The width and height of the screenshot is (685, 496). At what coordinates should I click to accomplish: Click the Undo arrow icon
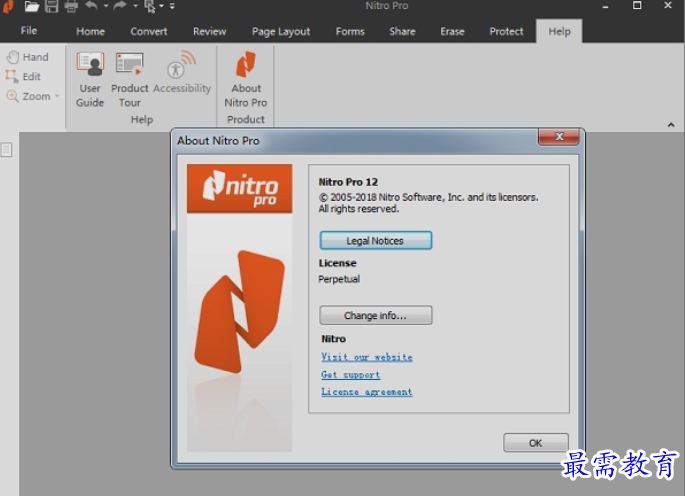pyautogui.click(x=91, y=6)
